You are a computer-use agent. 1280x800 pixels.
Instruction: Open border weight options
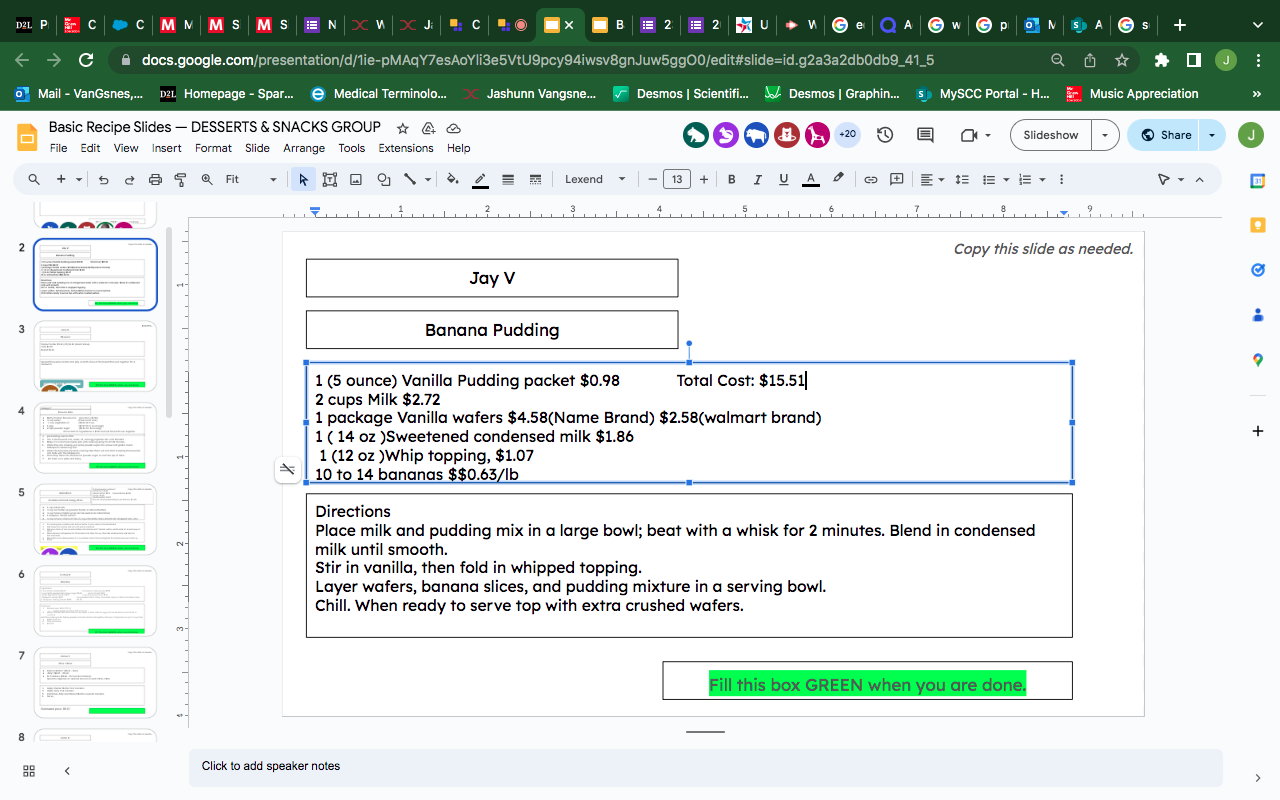[508, 179]
